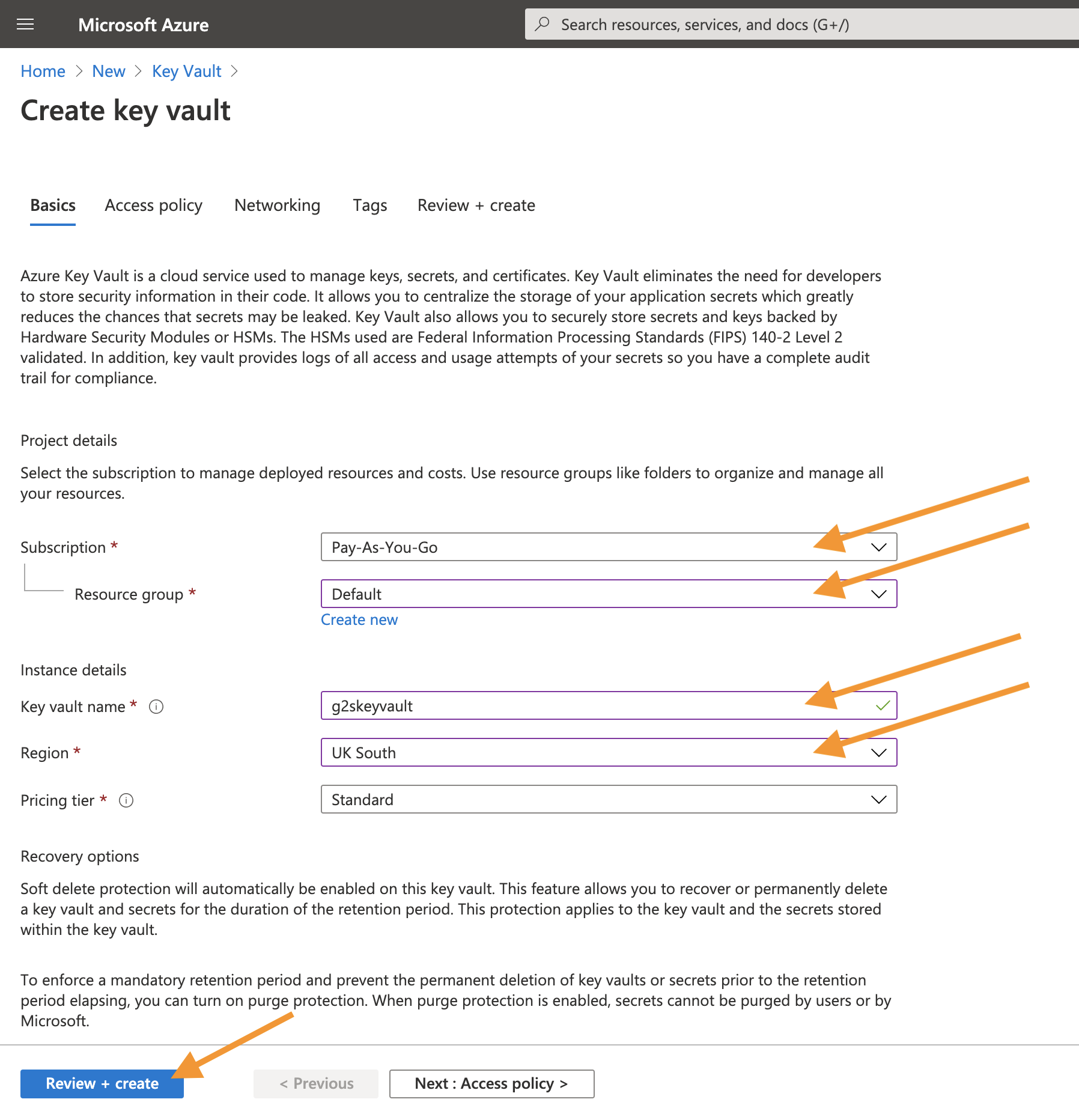Image resolution: width=1079 pixels, height=1120 pixels.
Task: Open the Subscription Pay-As-You-Go dropdown
Action: point(609,547)
